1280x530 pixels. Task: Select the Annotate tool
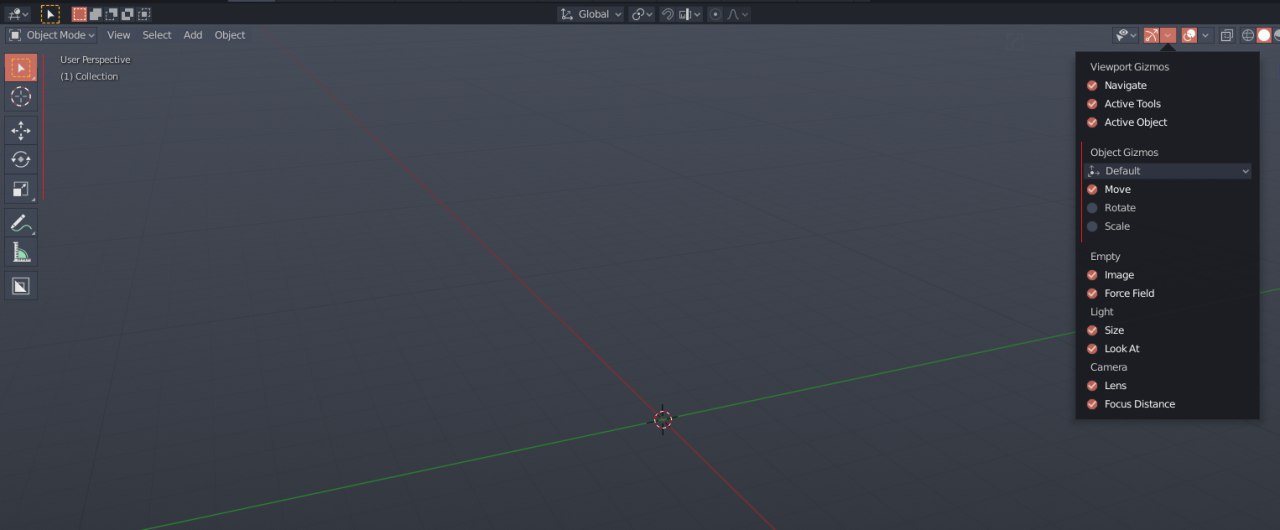(21, 223)
